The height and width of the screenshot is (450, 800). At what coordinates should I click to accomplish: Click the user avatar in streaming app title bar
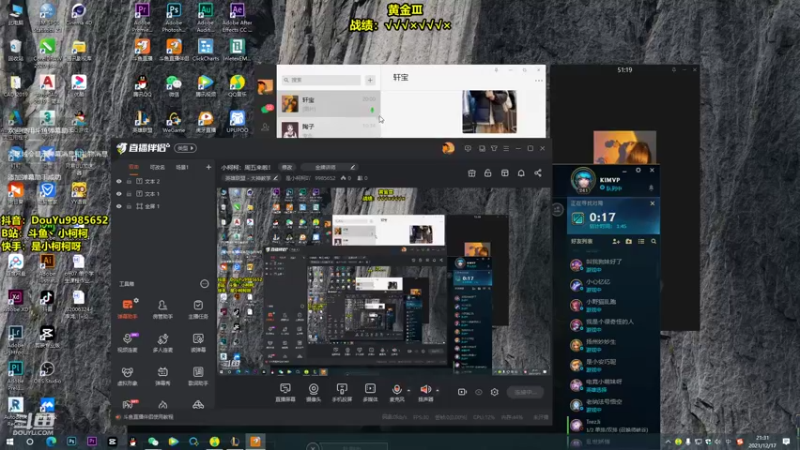[448, 148]
